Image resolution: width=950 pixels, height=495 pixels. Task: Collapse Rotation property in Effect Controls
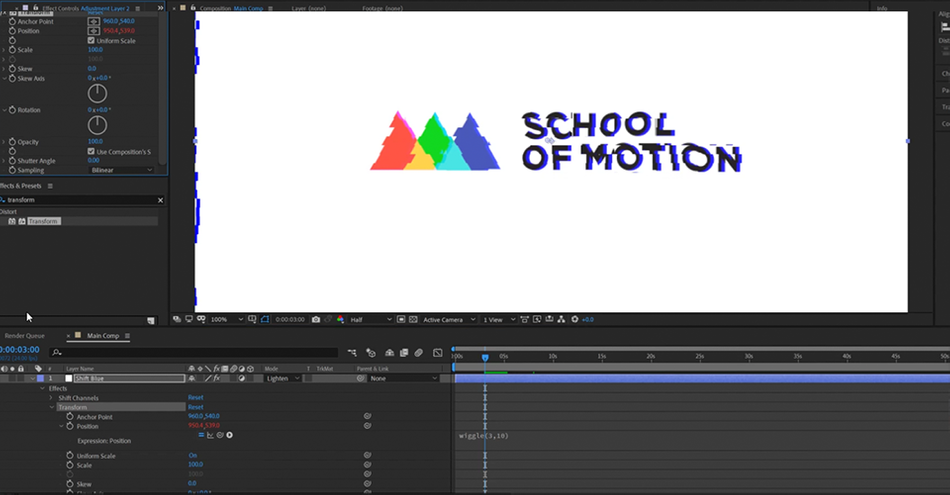point(4,110)
